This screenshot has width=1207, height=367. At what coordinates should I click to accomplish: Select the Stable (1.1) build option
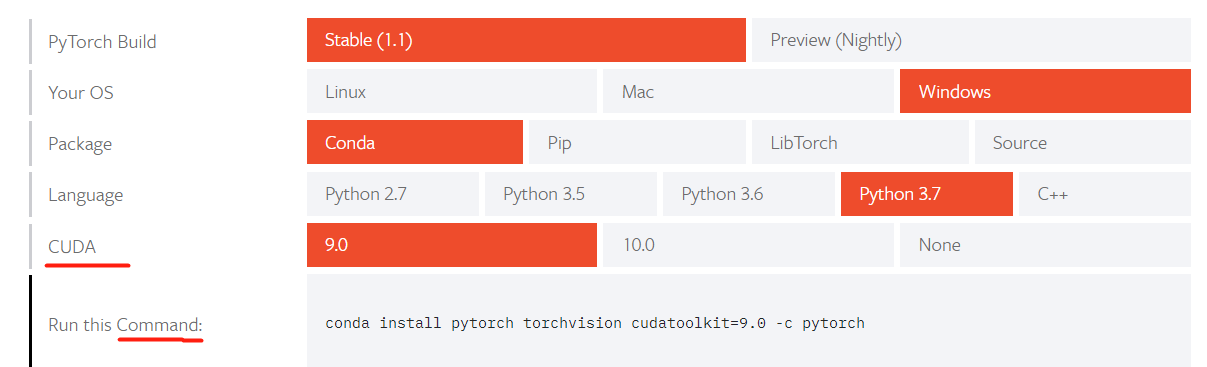click(526, 40)
